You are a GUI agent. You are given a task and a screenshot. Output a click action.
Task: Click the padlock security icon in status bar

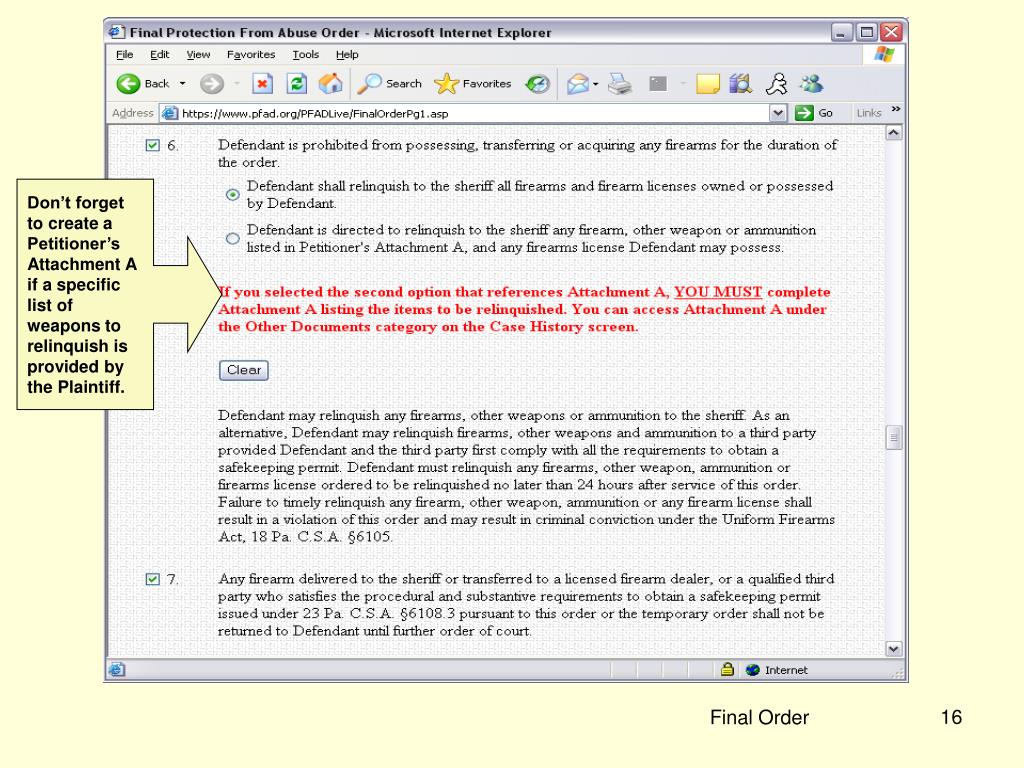727,669
